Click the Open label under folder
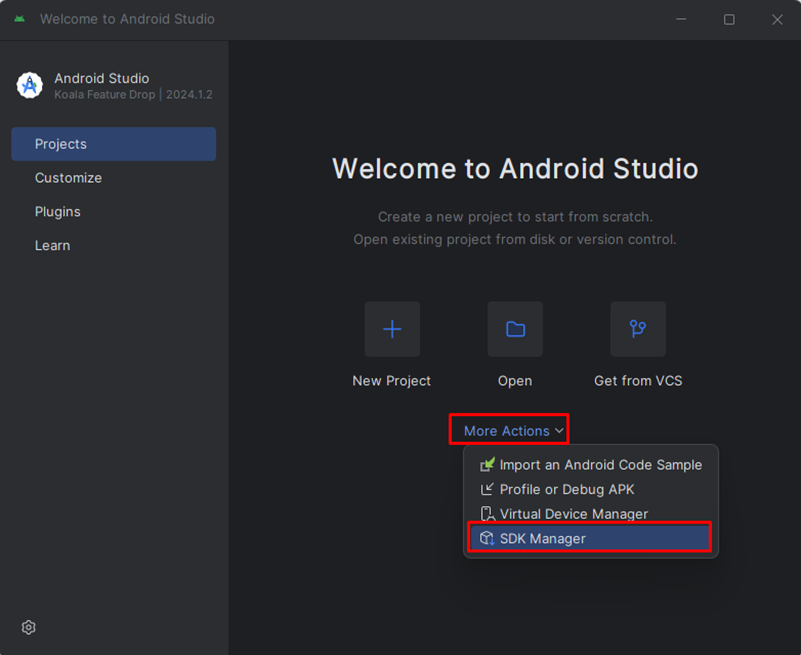Image resolution: width=801 pixels, height=655 pixels. 515,381
